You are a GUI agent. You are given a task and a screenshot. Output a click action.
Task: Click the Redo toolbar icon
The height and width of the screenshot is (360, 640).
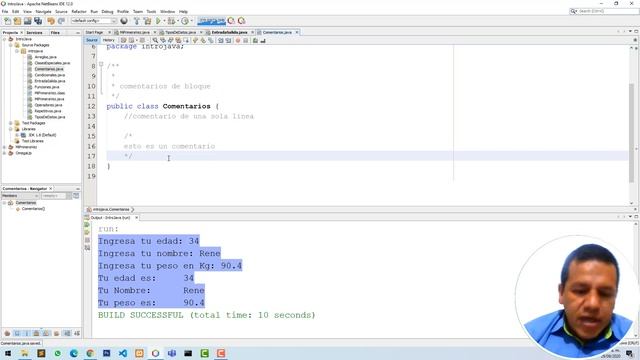tap(61, 21)
